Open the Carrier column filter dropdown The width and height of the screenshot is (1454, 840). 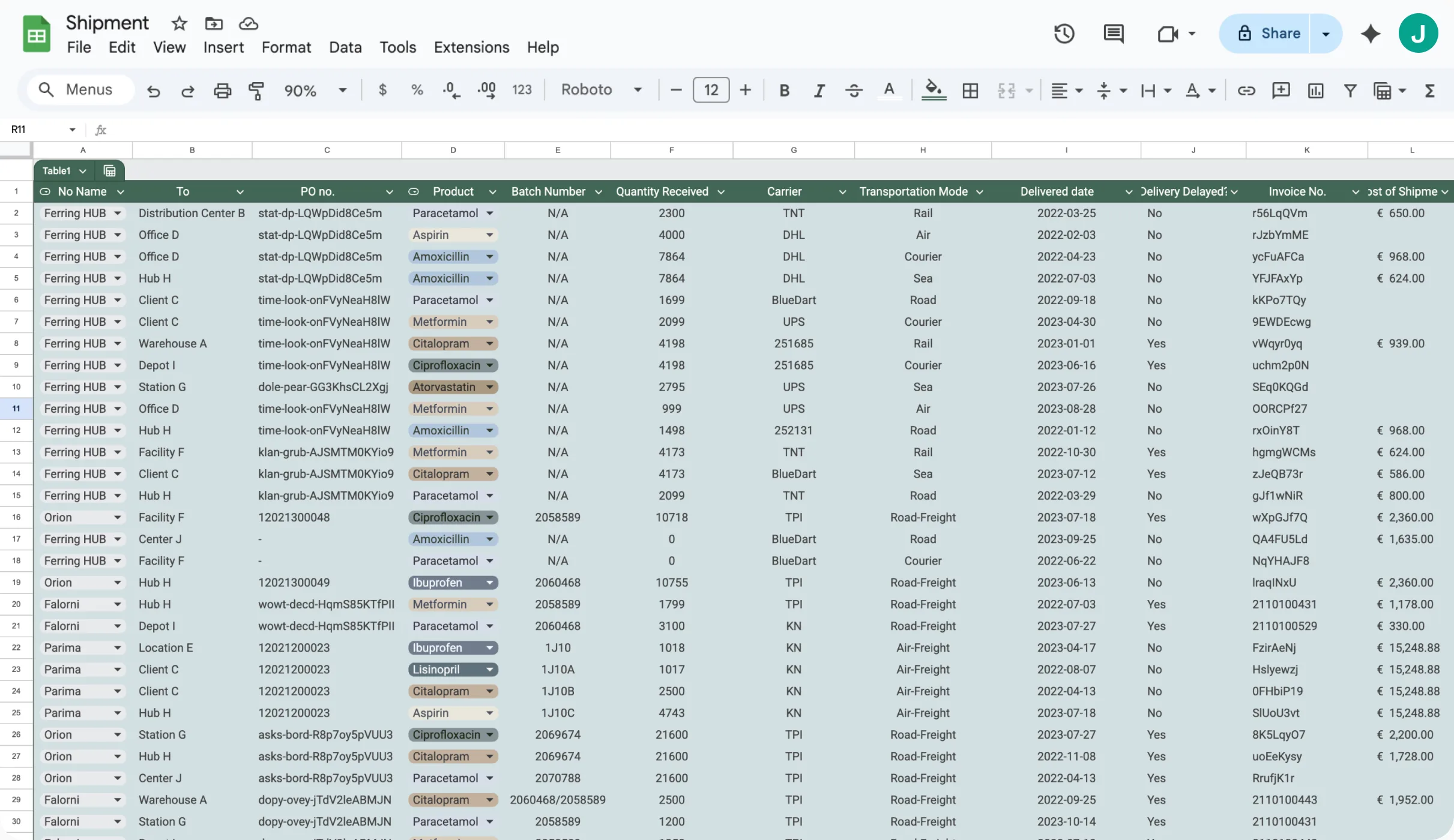point(842,192)
